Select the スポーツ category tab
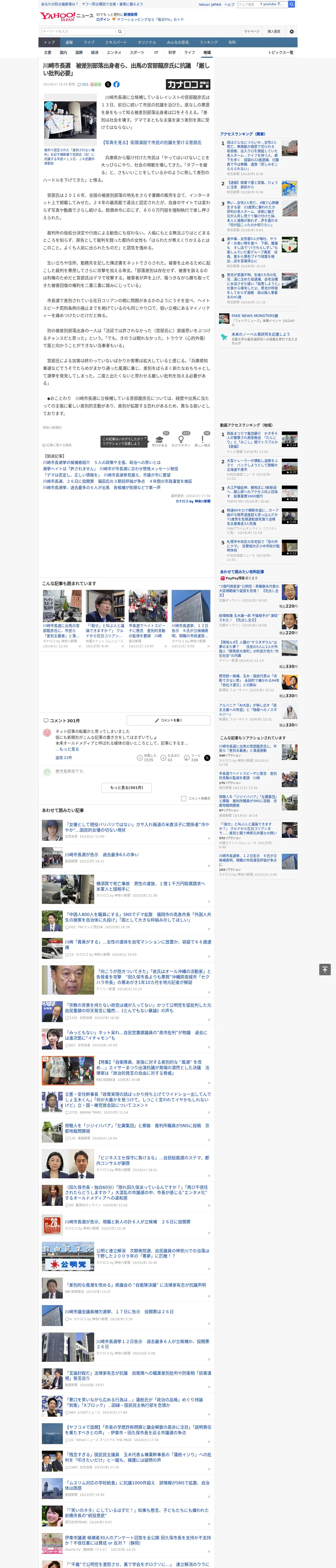 click(137, 52)
